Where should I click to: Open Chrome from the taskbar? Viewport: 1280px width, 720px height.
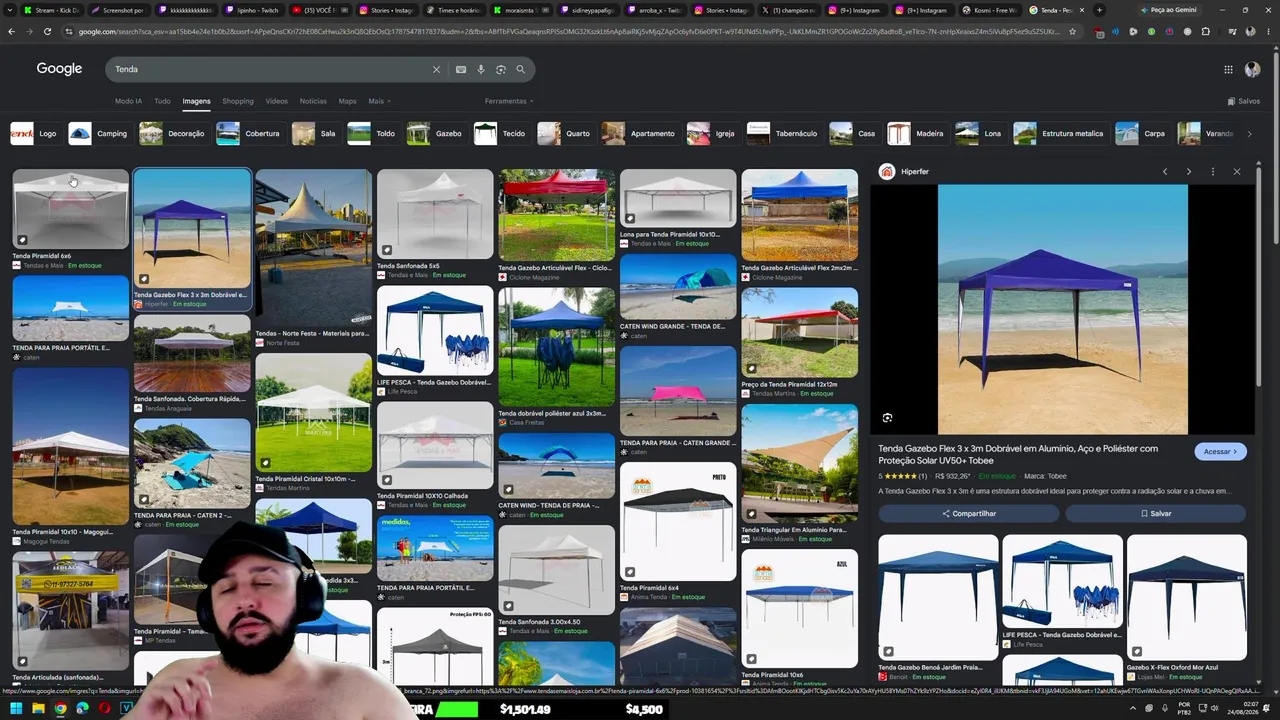coord(60,709)
